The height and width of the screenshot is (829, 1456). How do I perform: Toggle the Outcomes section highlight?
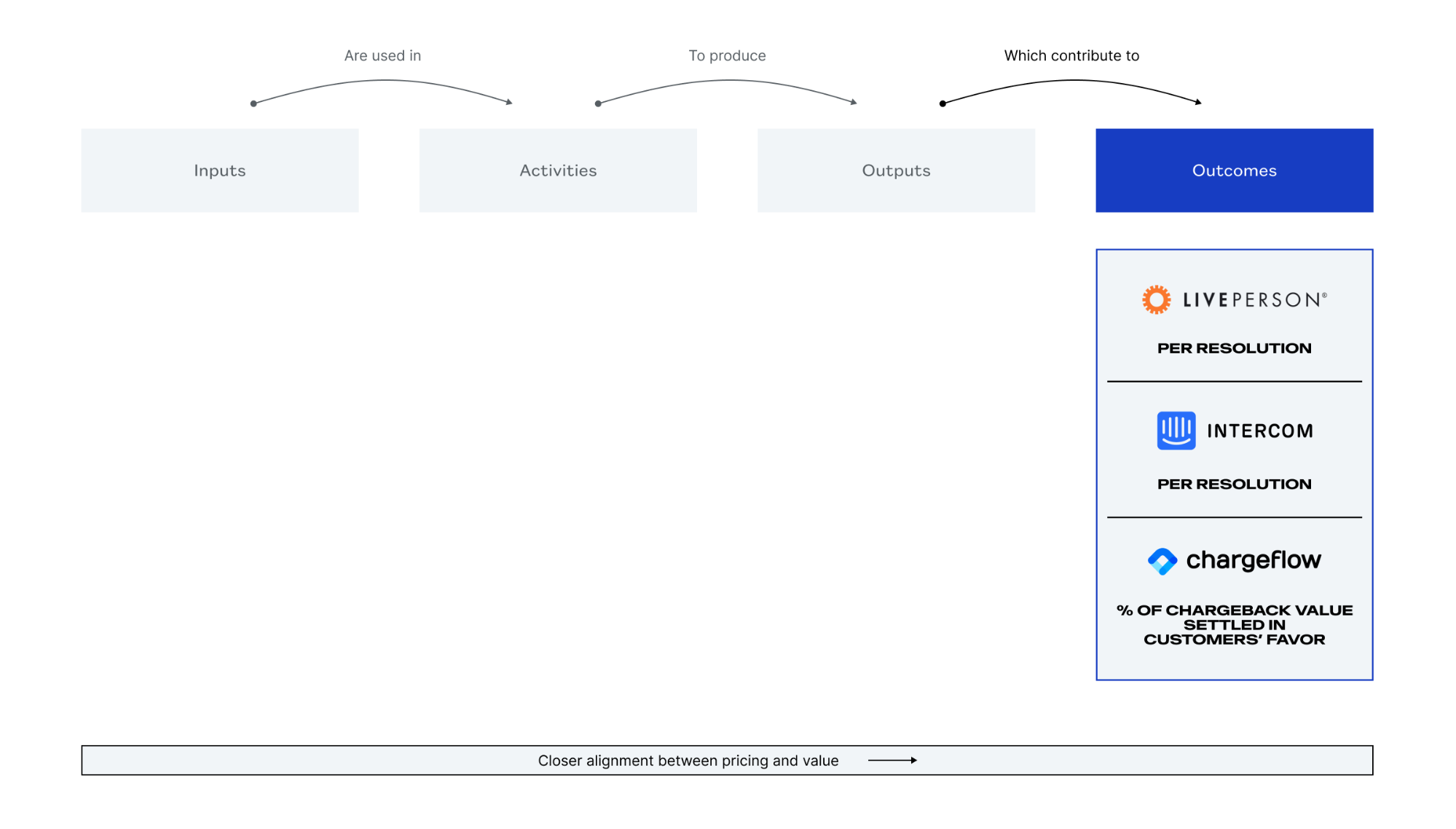coord(1234,170)
